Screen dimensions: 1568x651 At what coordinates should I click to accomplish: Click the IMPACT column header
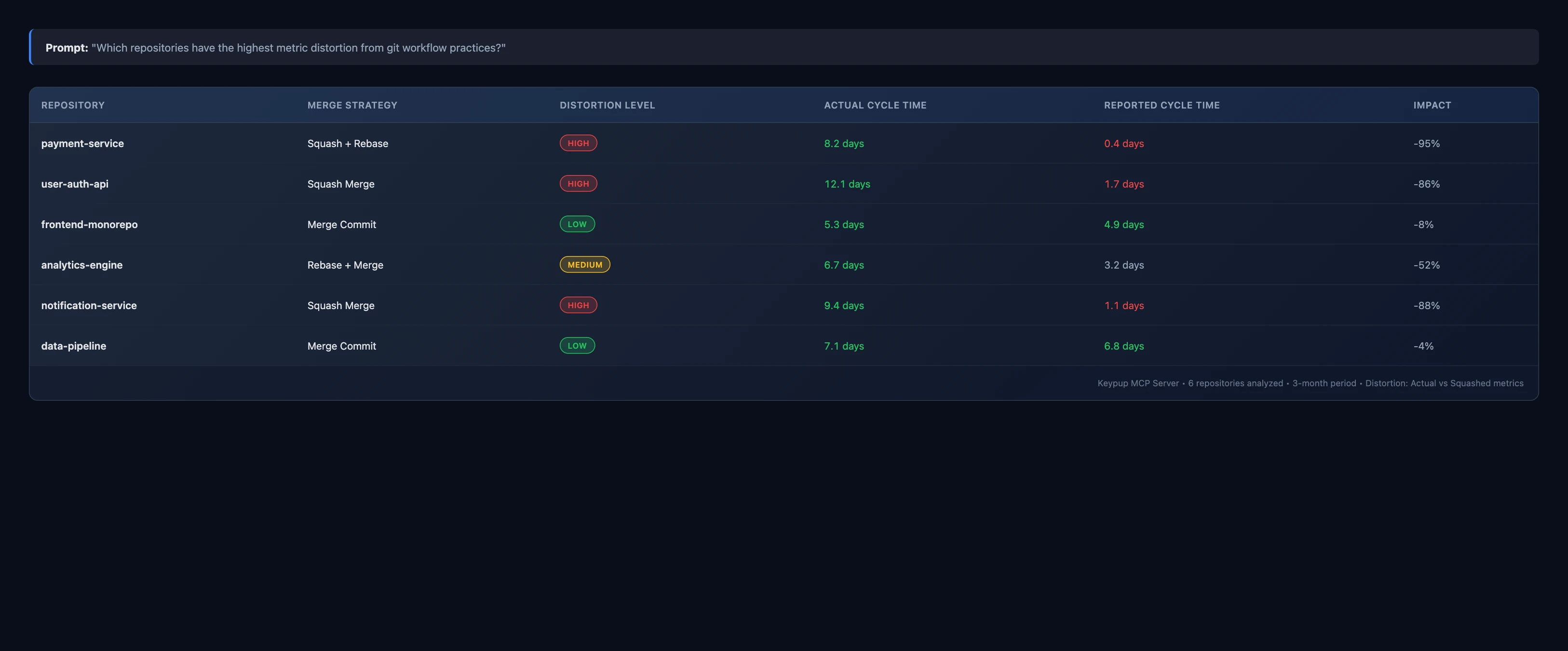point(1432,105)
